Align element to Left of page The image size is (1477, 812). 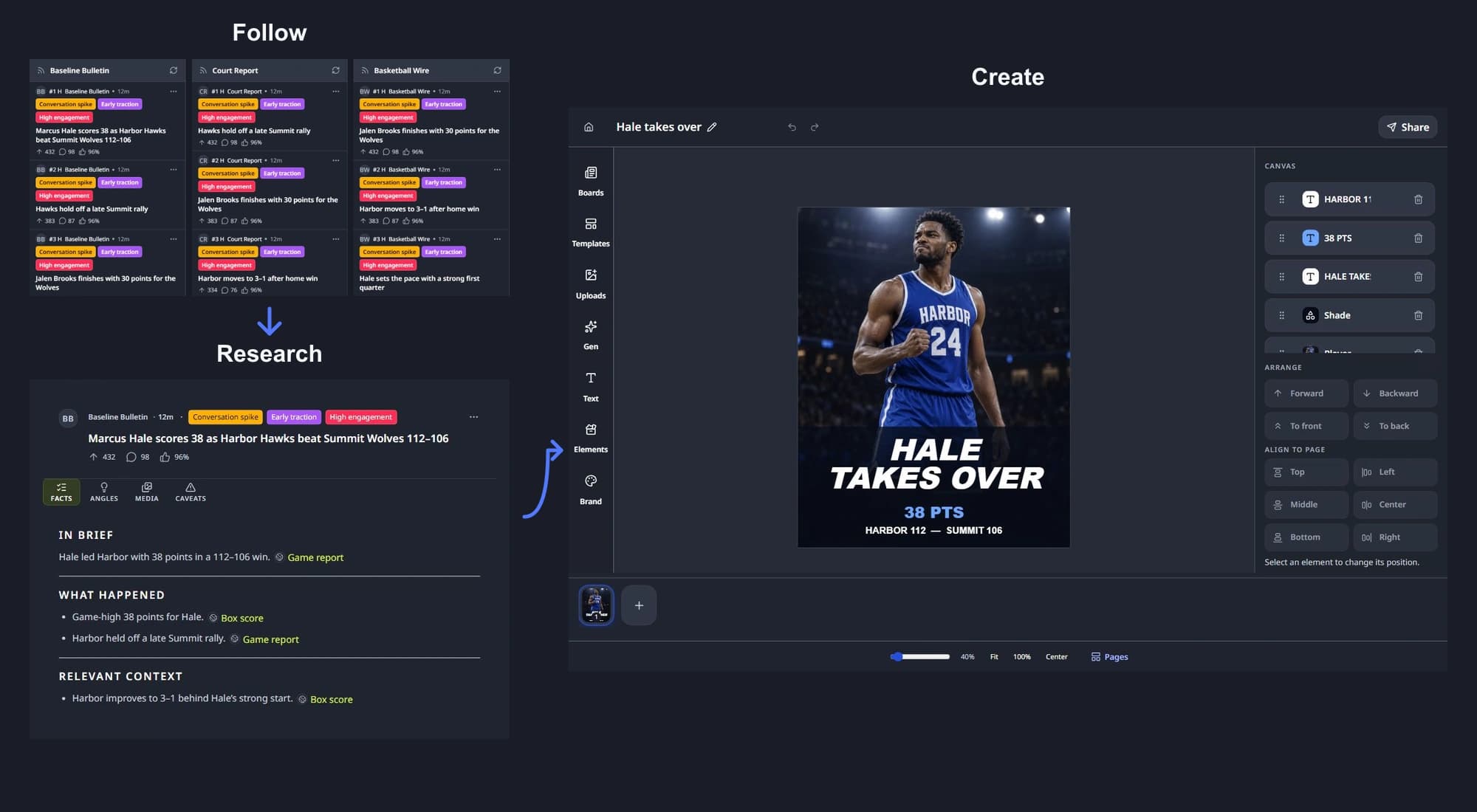(x=1395, y=472)
